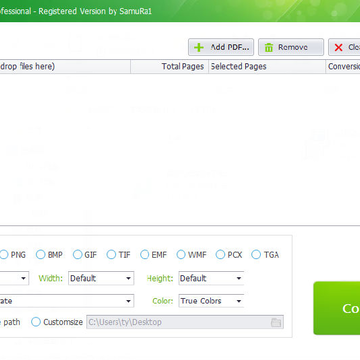This screenshot has height=360, width=360.
Task: Choose the Customsize output path option
Action: pos(36,322)
